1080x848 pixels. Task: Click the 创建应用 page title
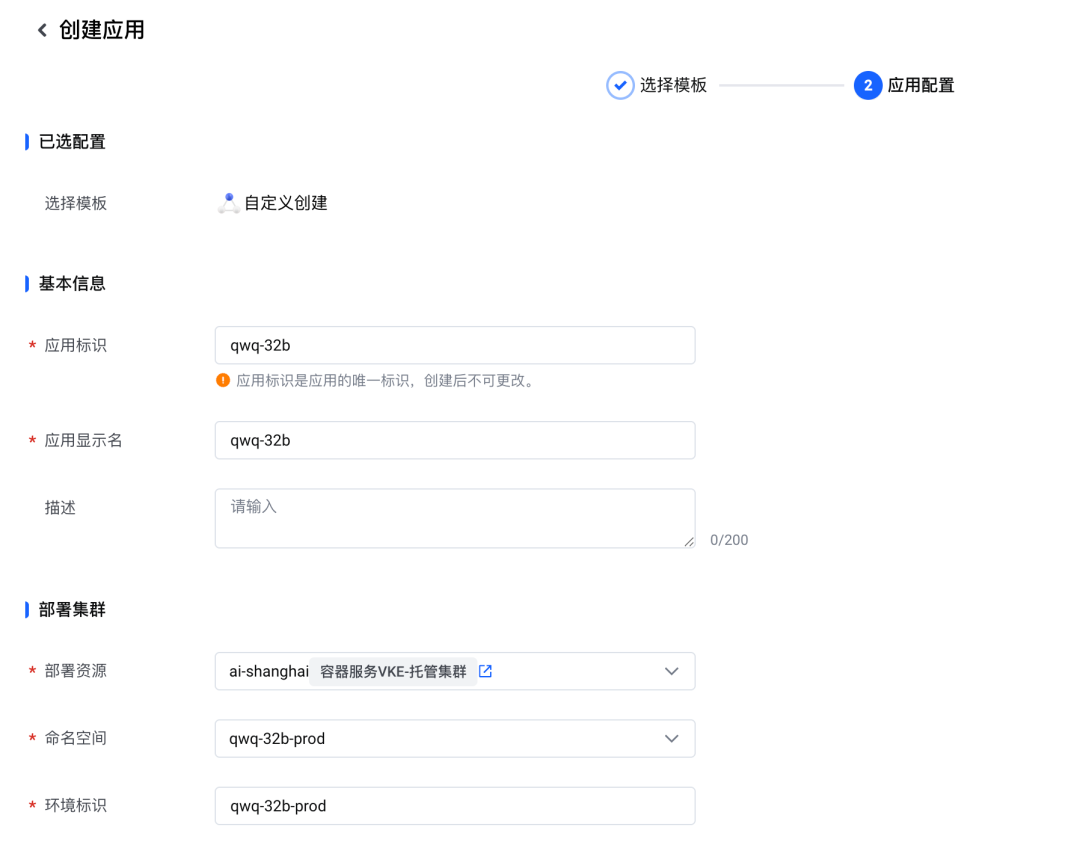102,30
